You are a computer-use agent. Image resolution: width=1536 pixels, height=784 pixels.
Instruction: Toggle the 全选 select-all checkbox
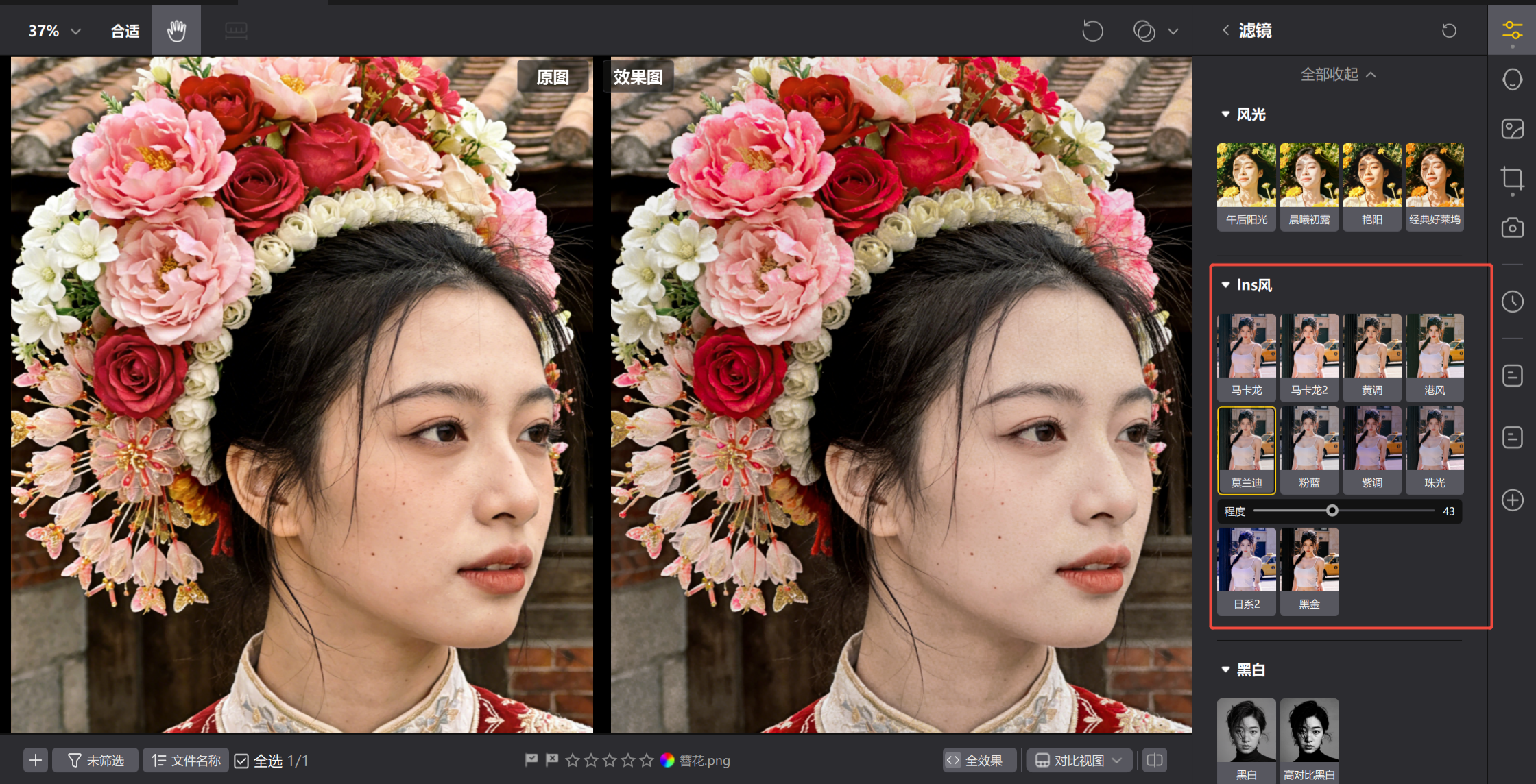[241, 761]
